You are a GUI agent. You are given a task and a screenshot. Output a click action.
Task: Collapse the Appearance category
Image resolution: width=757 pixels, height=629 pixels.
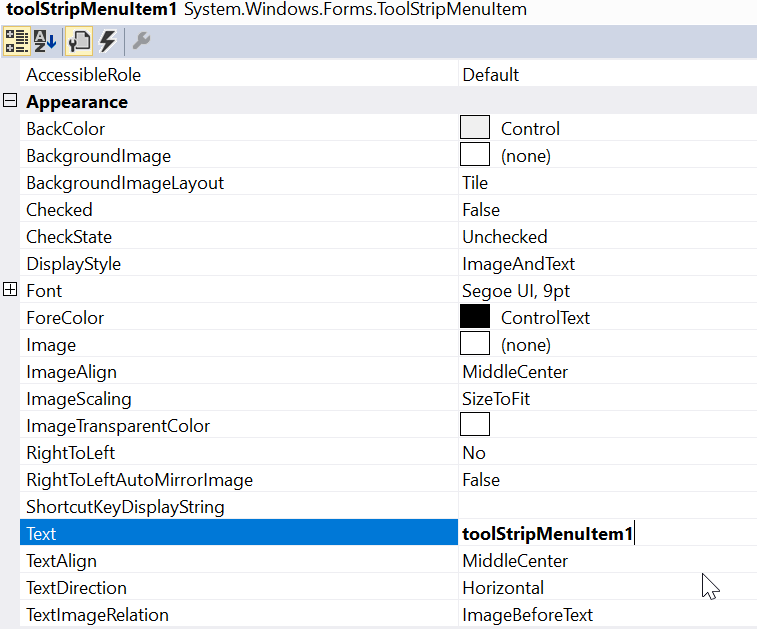[x=11, y=101]
